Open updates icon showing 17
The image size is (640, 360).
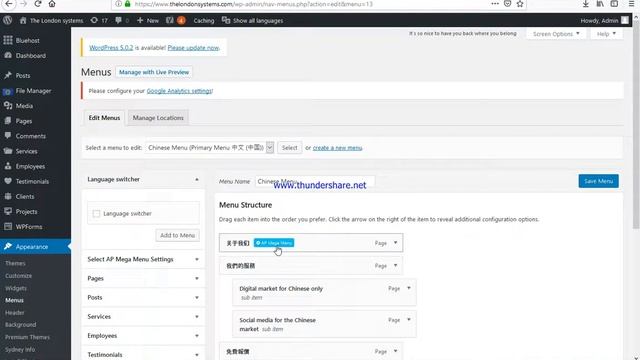coord(99,20)
